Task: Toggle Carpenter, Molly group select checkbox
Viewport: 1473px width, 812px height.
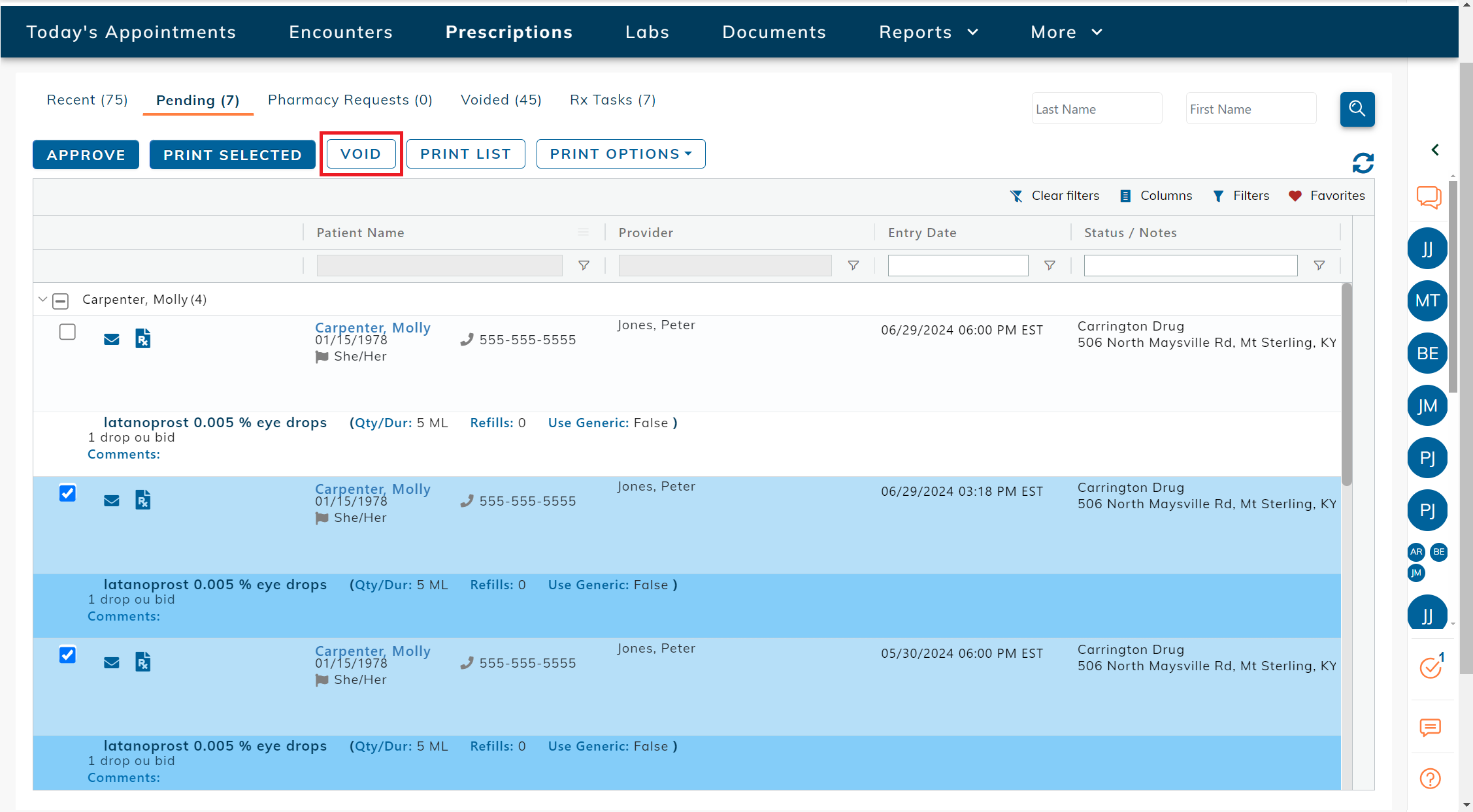Action: (61, 300)
